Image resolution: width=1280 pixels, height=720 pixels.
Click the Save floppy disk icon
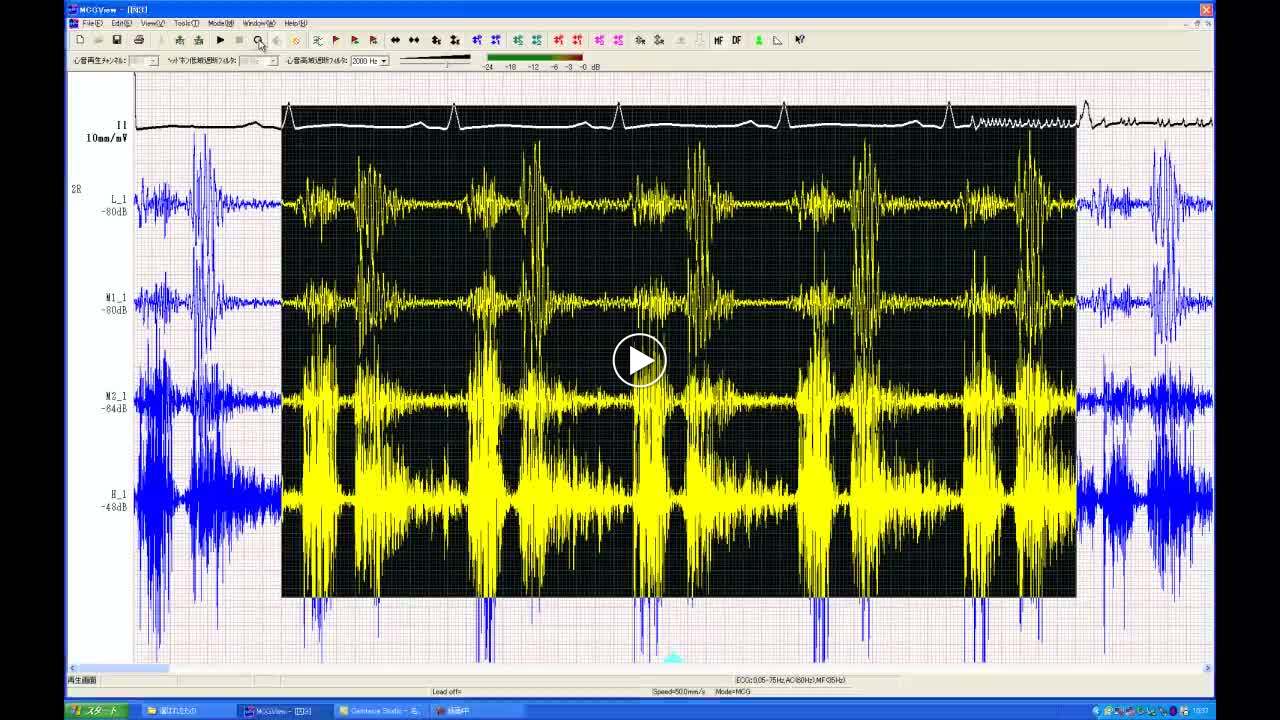pyautogui.click(x=117, y=40)
